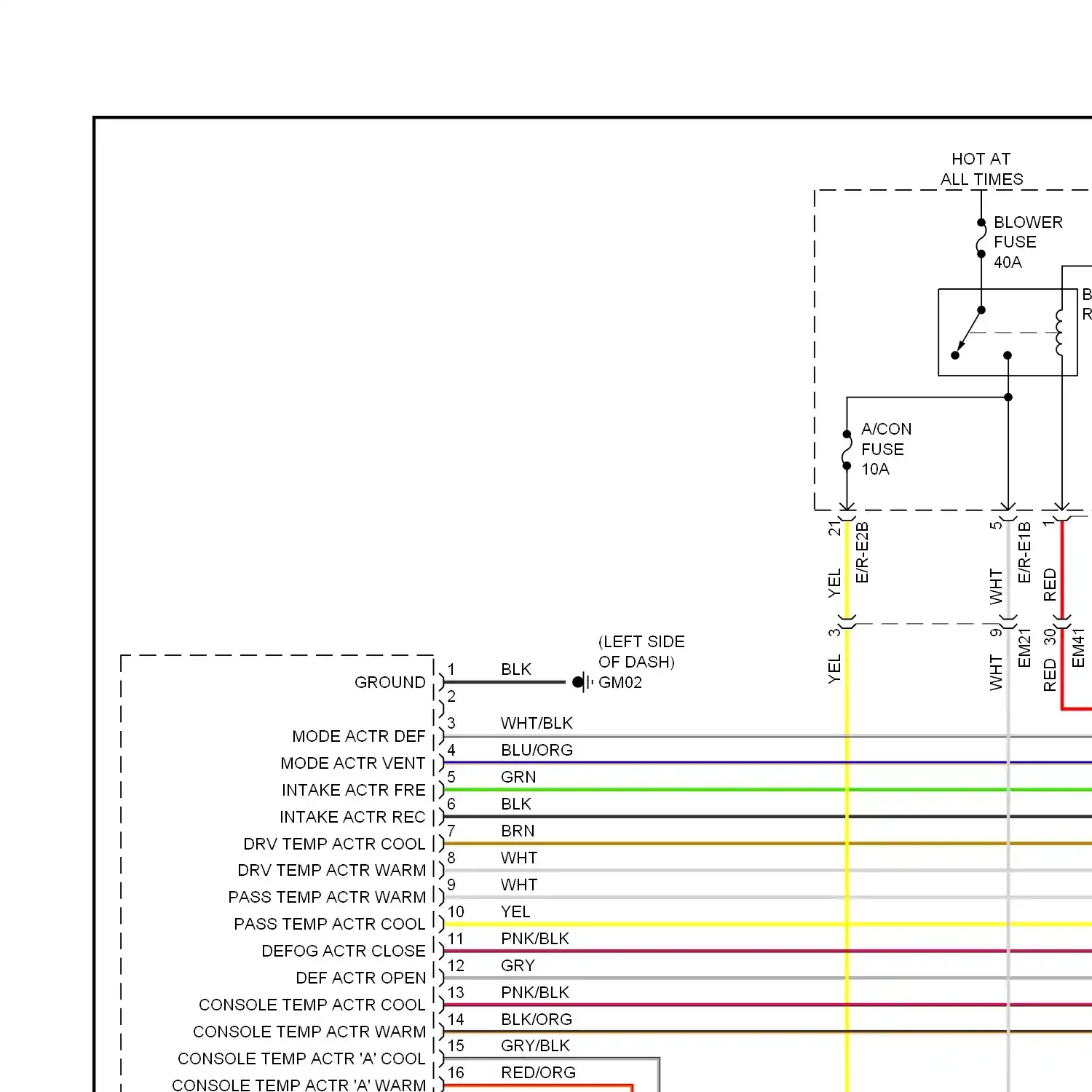Click PNK/BLK label on pin 11
Screen dimensions: 1092x1092
(x=534, y=938)
